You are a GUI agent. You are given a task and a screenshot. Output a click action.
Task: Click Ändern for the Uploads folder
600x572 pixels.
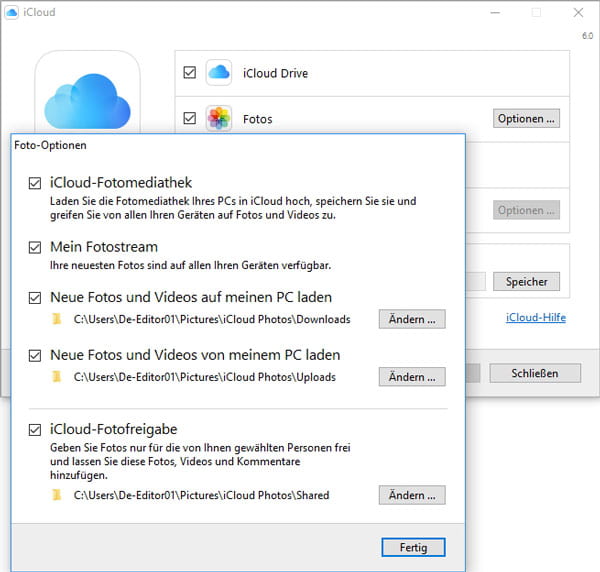412,376
